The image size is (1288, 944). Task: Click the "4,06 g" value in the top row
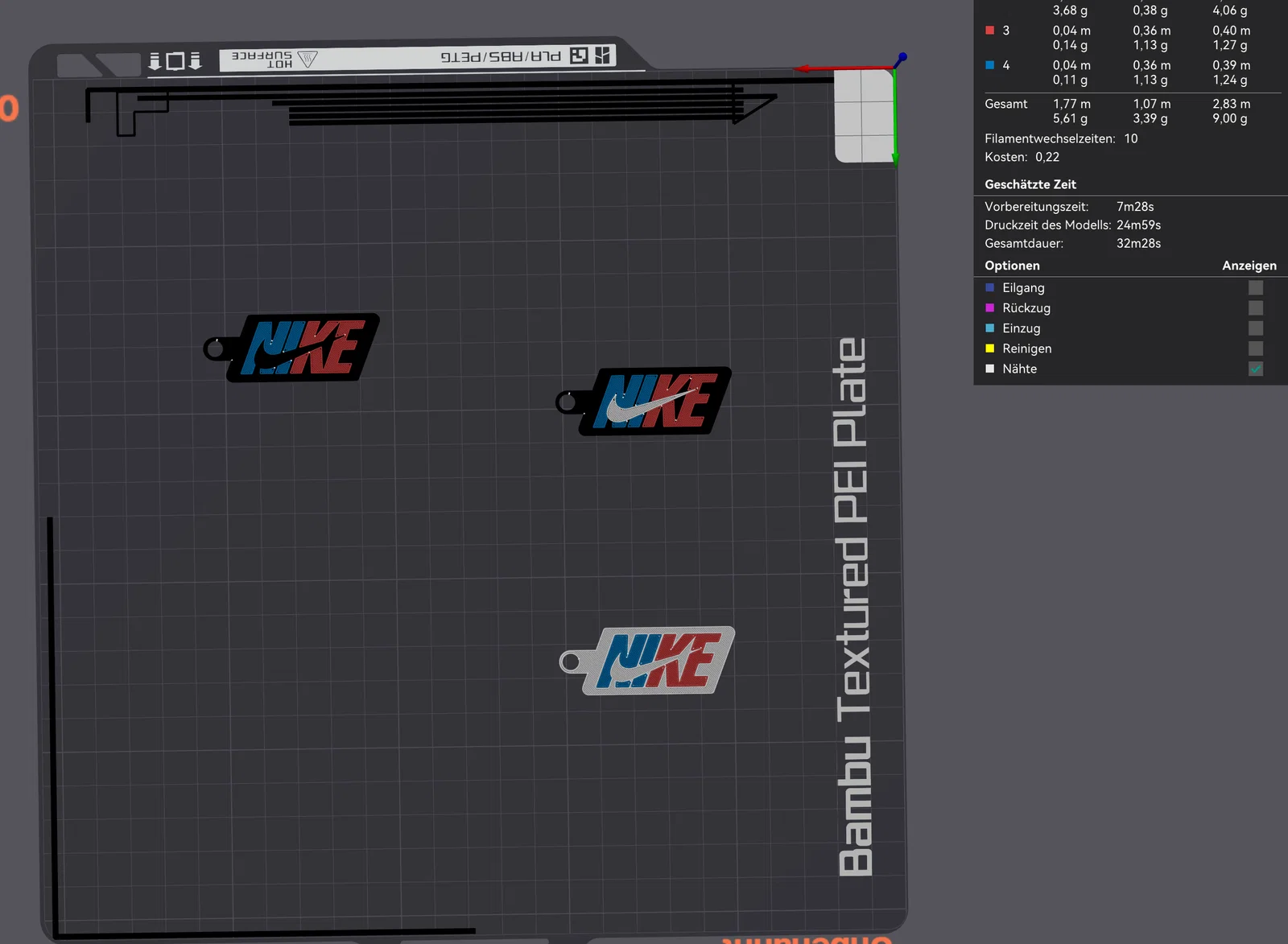1230,10
